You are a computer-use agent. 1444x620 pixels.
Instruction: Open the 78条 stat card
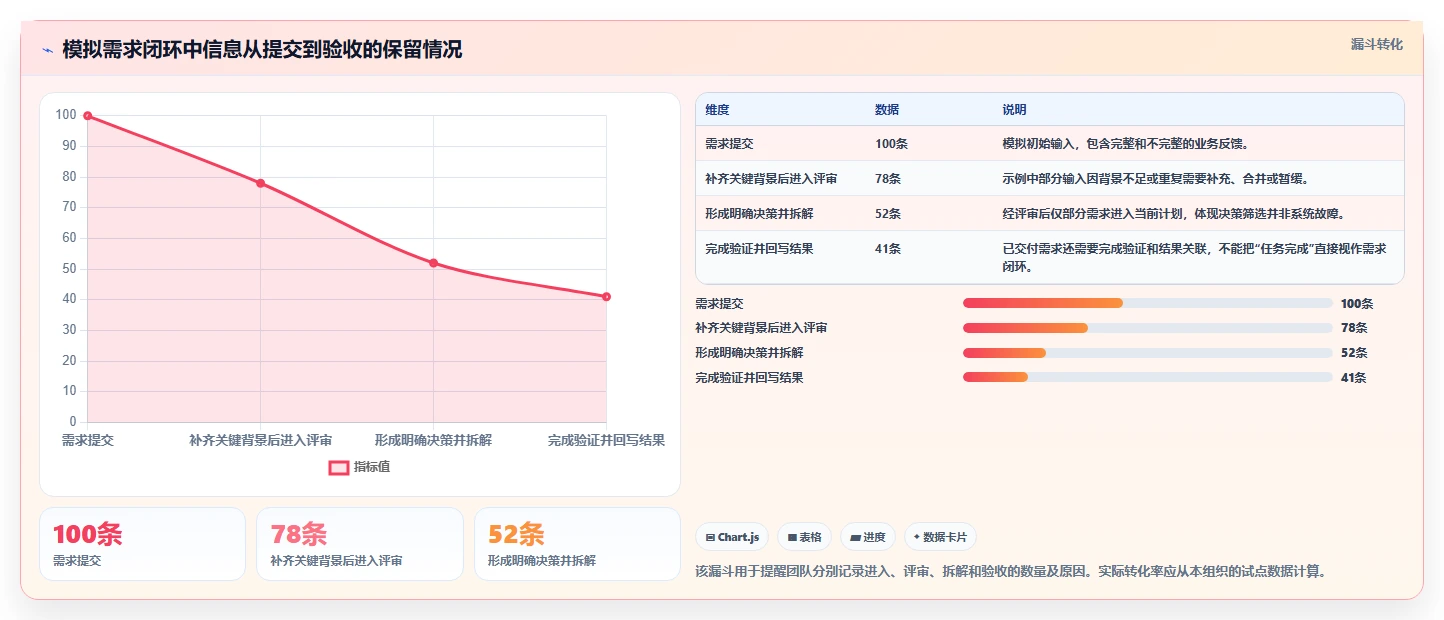point(360,544)
